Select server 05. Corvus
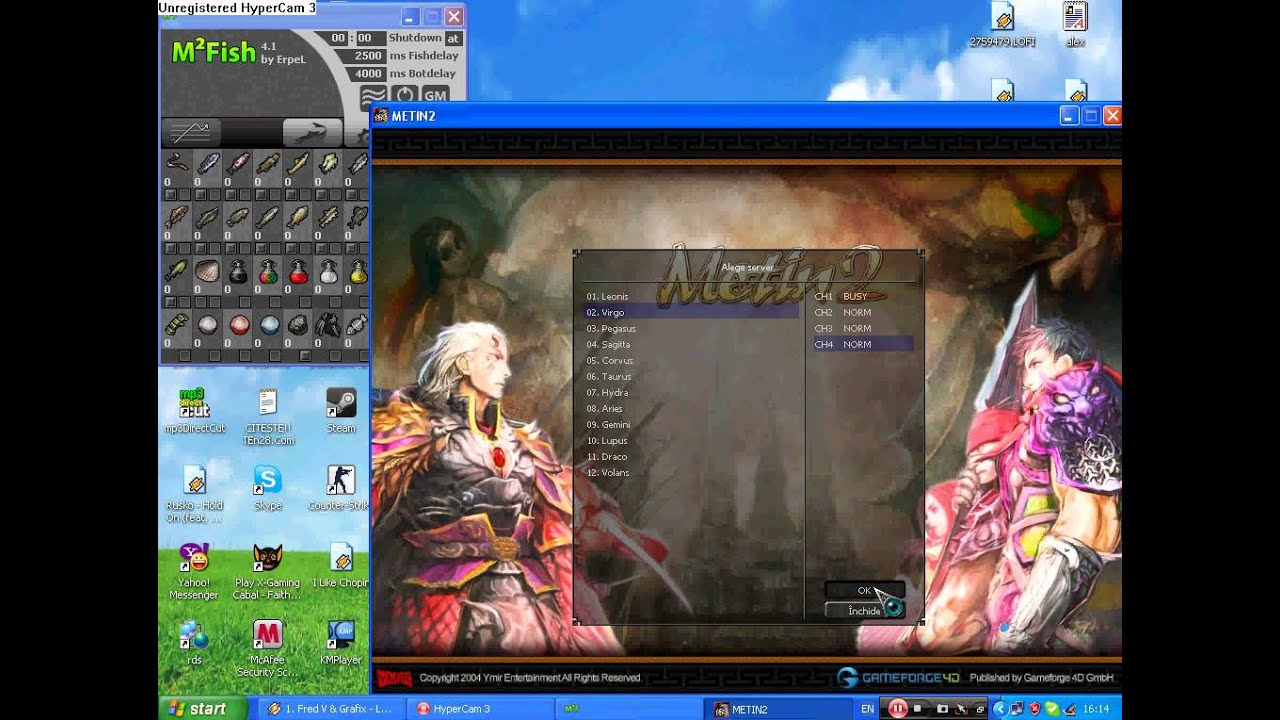The width and height of the screenshot is (1280, 720). 692,360
